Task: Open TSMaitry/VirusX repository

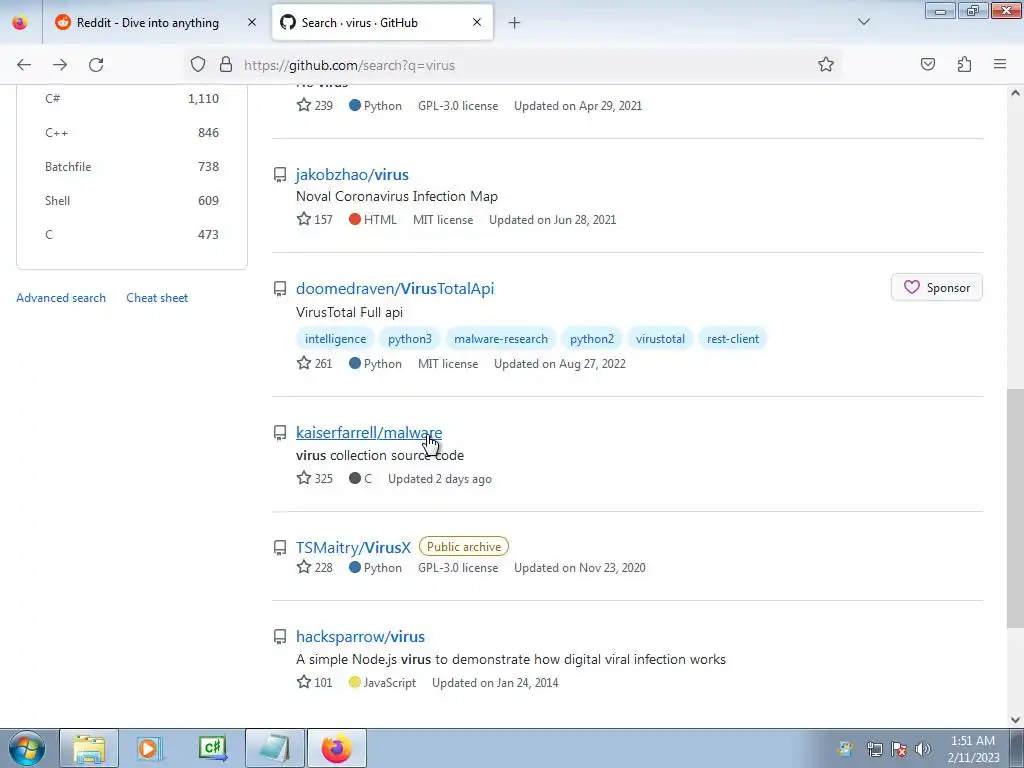Action: (x=353, y=547)
